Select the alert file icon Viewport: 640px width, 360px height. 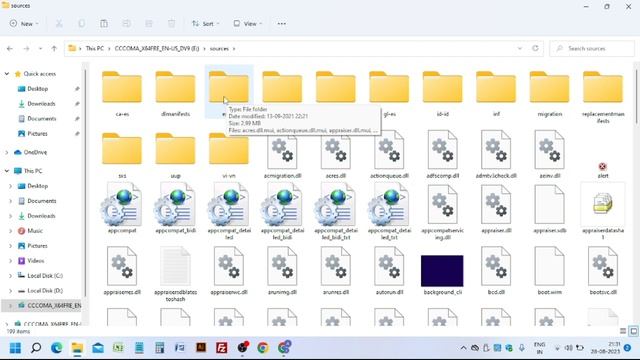603,167
